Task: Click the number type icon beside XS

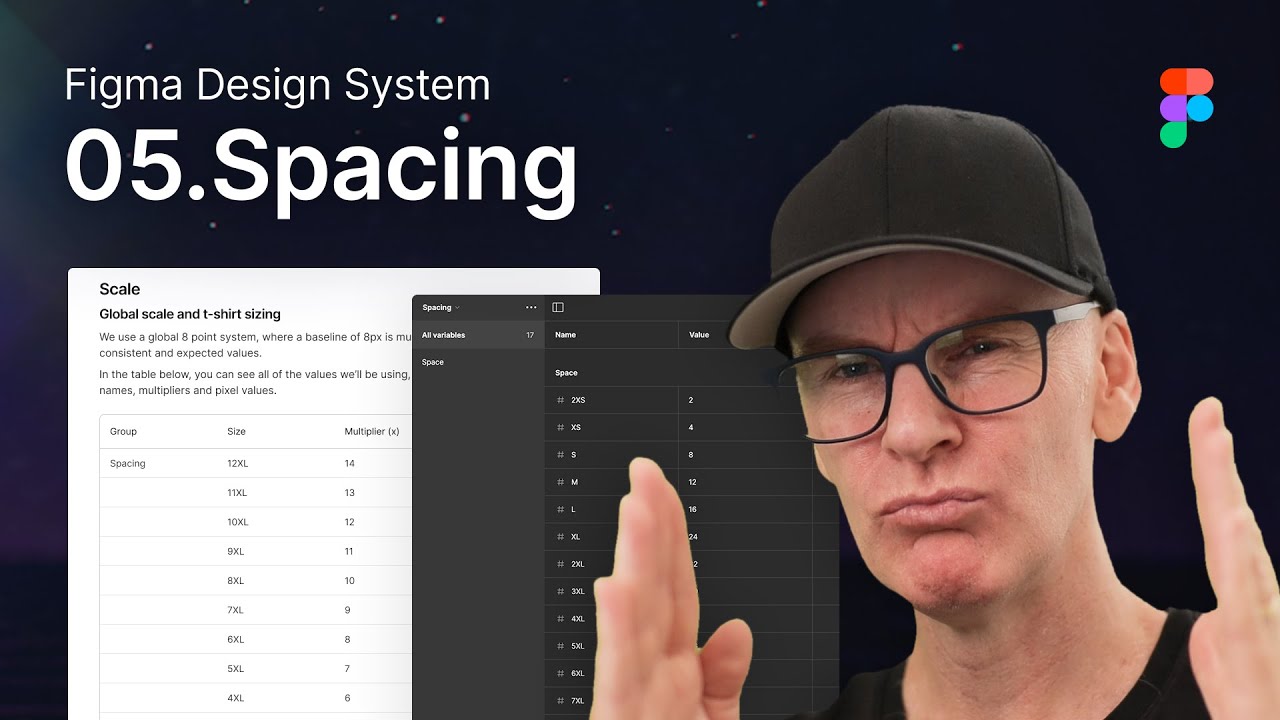Action: pos(560,427)
